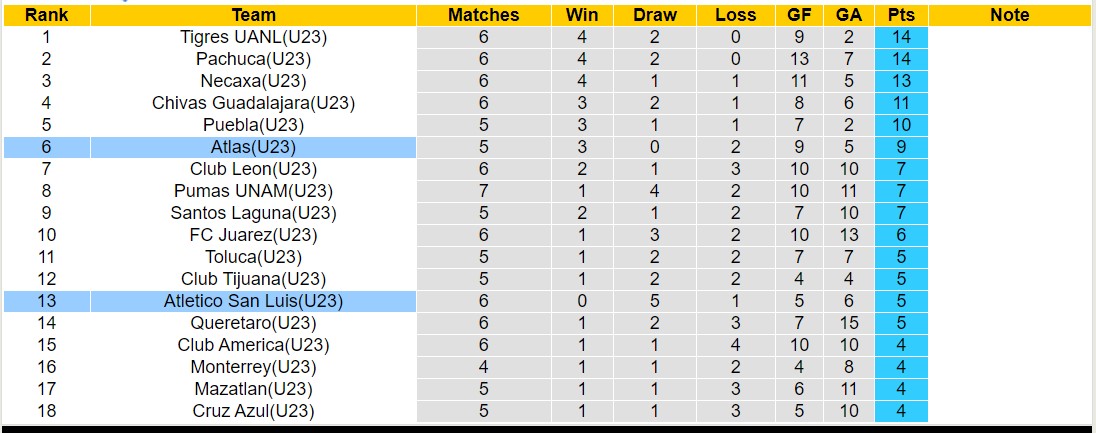Viewport: 1096px width, 433px height.
Task: Open the Pachuca(U23) team link
Action: point(253,59)
